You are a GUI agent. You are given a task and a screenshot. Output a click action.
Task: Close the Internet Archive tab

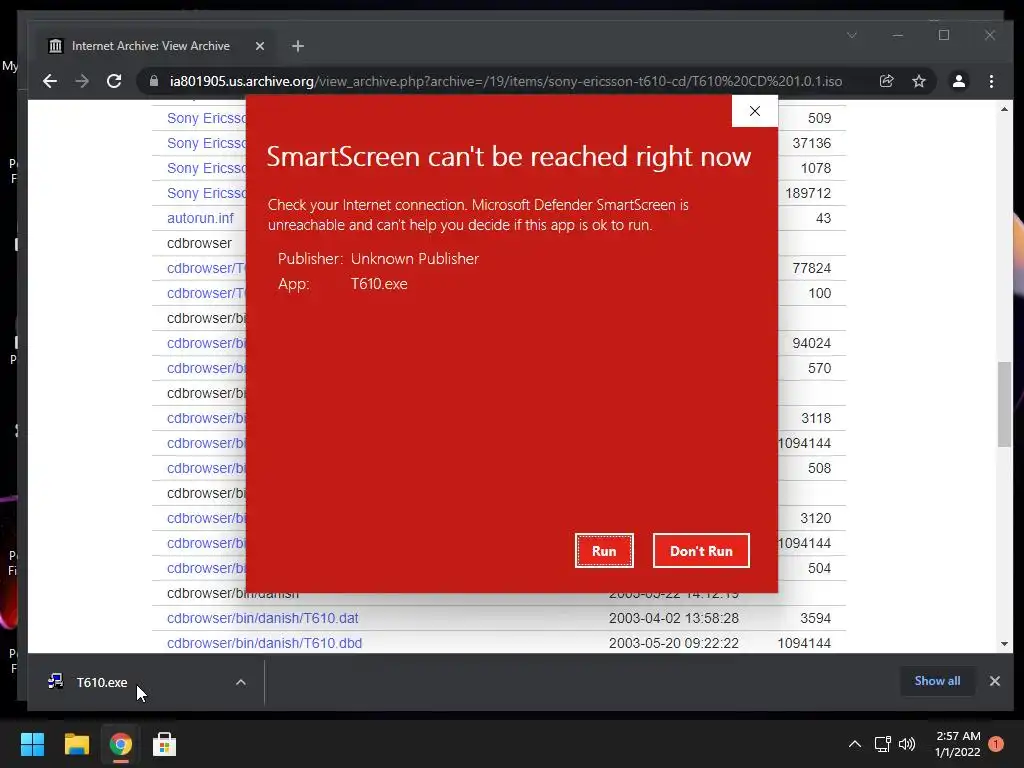pyautogui.click(x=260, y=46)
